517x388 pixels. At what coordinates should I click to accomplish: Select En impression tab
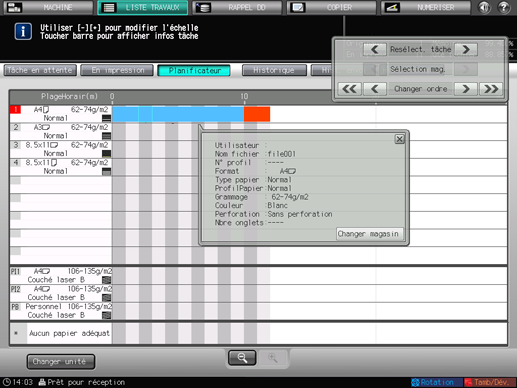pyautogui.click(x=117, y=70)
